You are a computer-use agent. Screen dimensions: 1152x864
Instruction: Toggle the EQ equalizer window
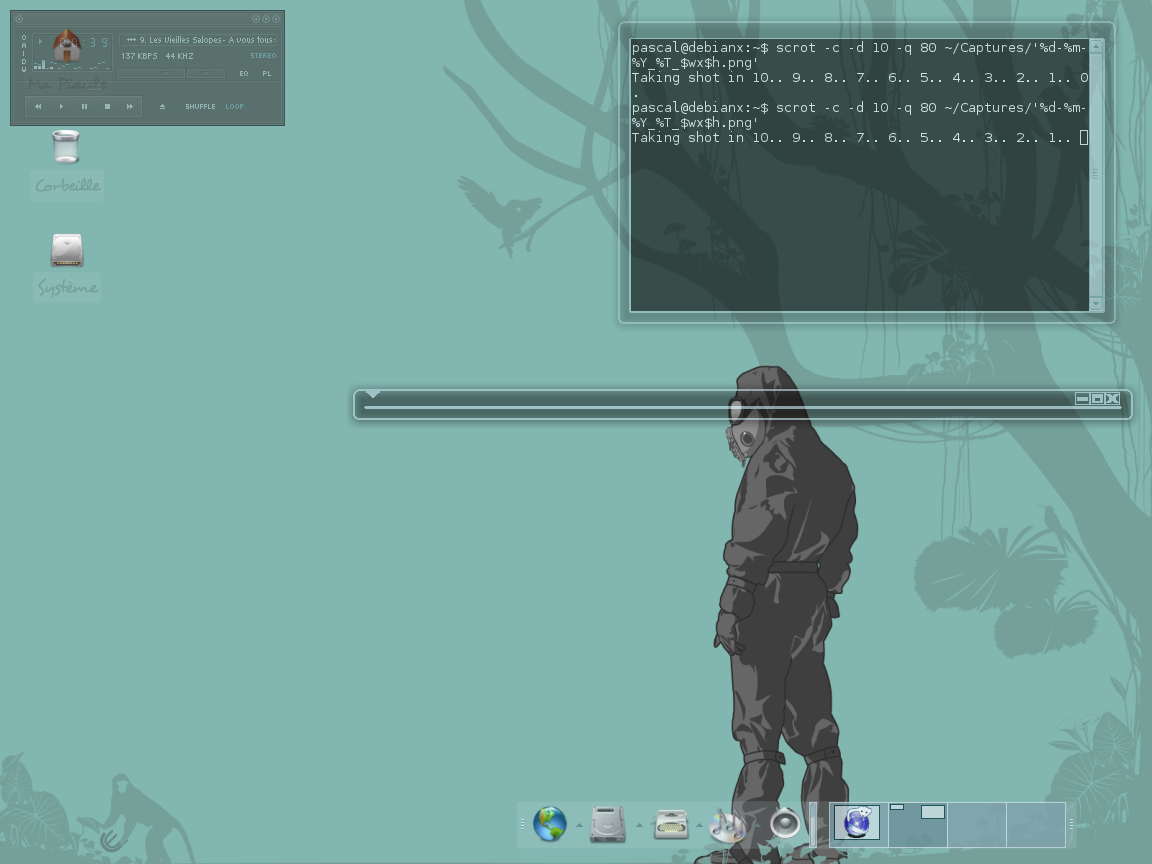pyautogui.click(x=244, y=73)
